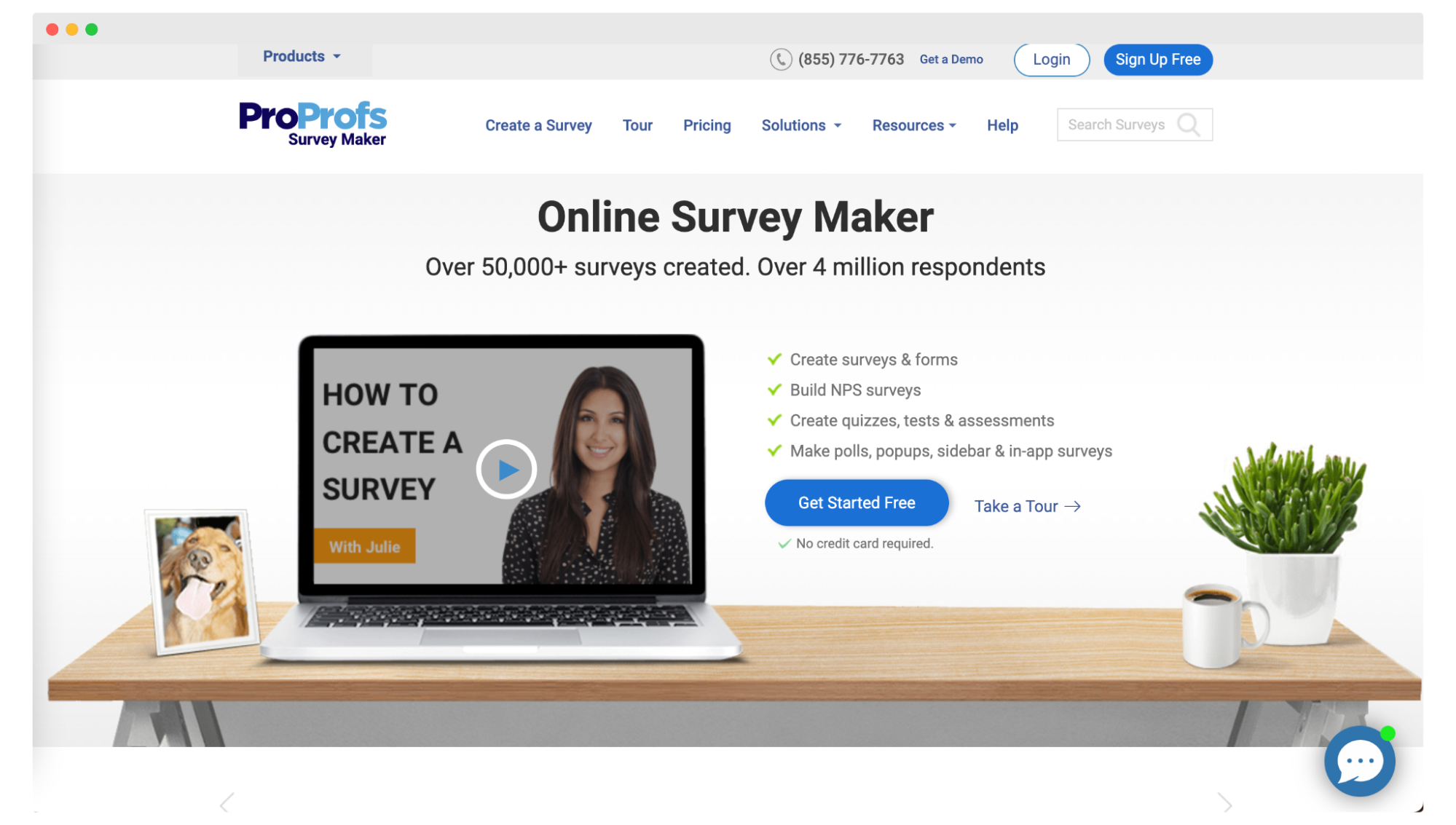Toggle the Build NPS surveys checkmark
This screenshot has width=1456, height=825.
[775, 389]
